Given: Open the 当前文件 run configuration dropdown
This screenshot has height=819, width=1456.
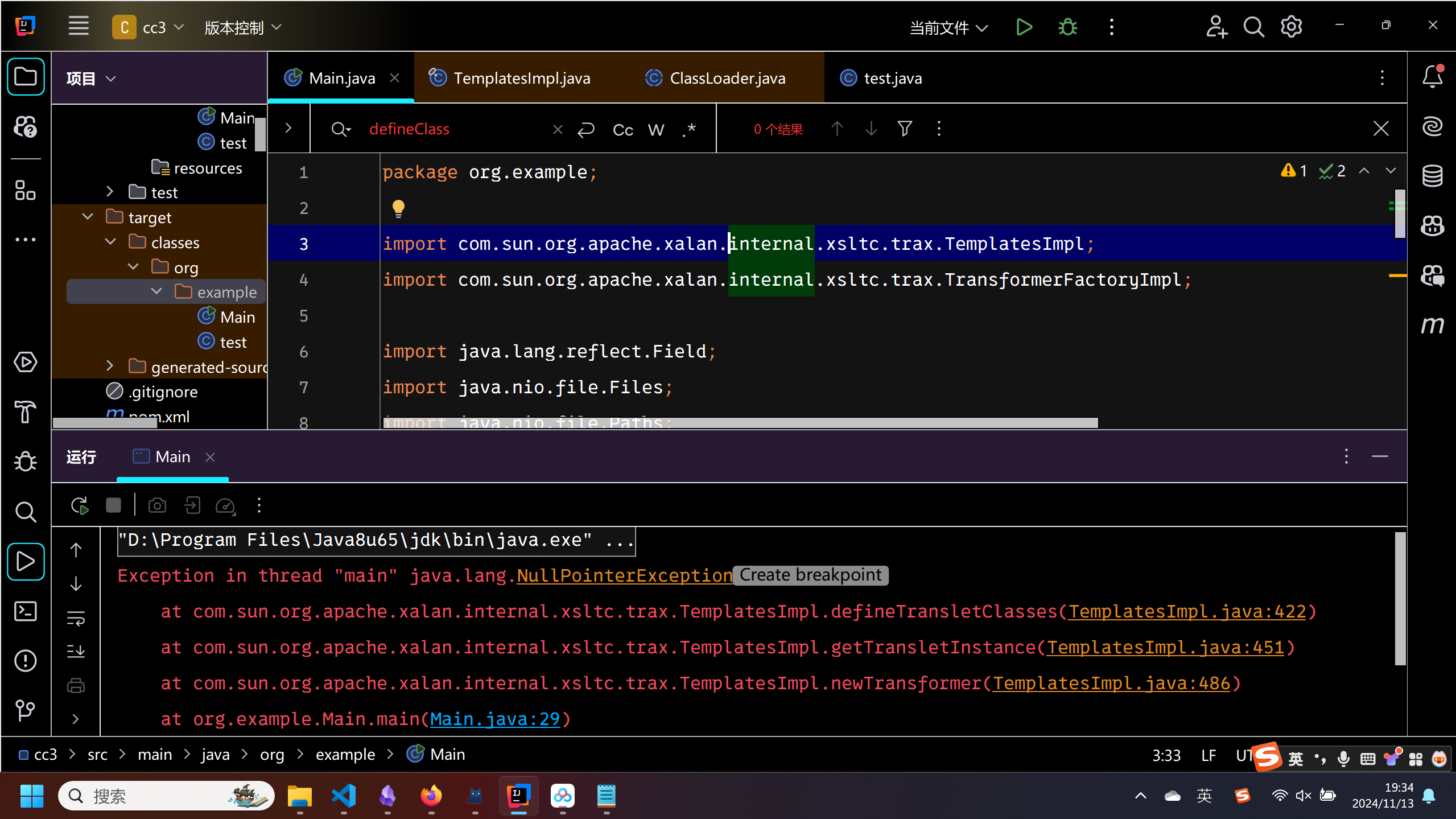Looking at the screenshot, I should pyautogui.click(x=948, y=27).
